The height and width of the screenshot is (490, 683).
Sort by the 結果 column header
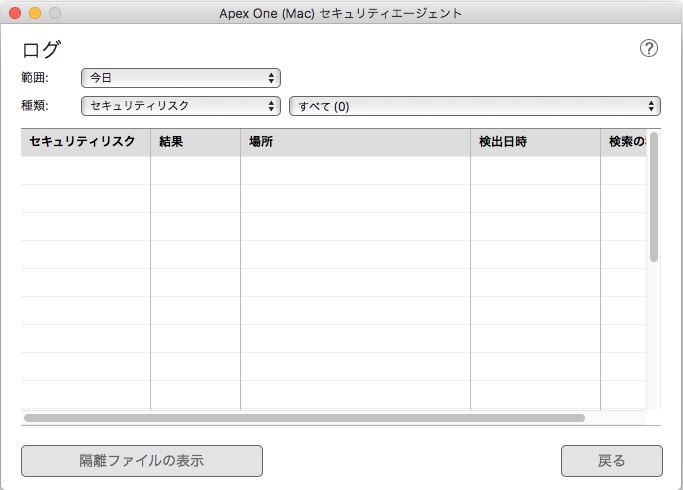tap(195, 142)
